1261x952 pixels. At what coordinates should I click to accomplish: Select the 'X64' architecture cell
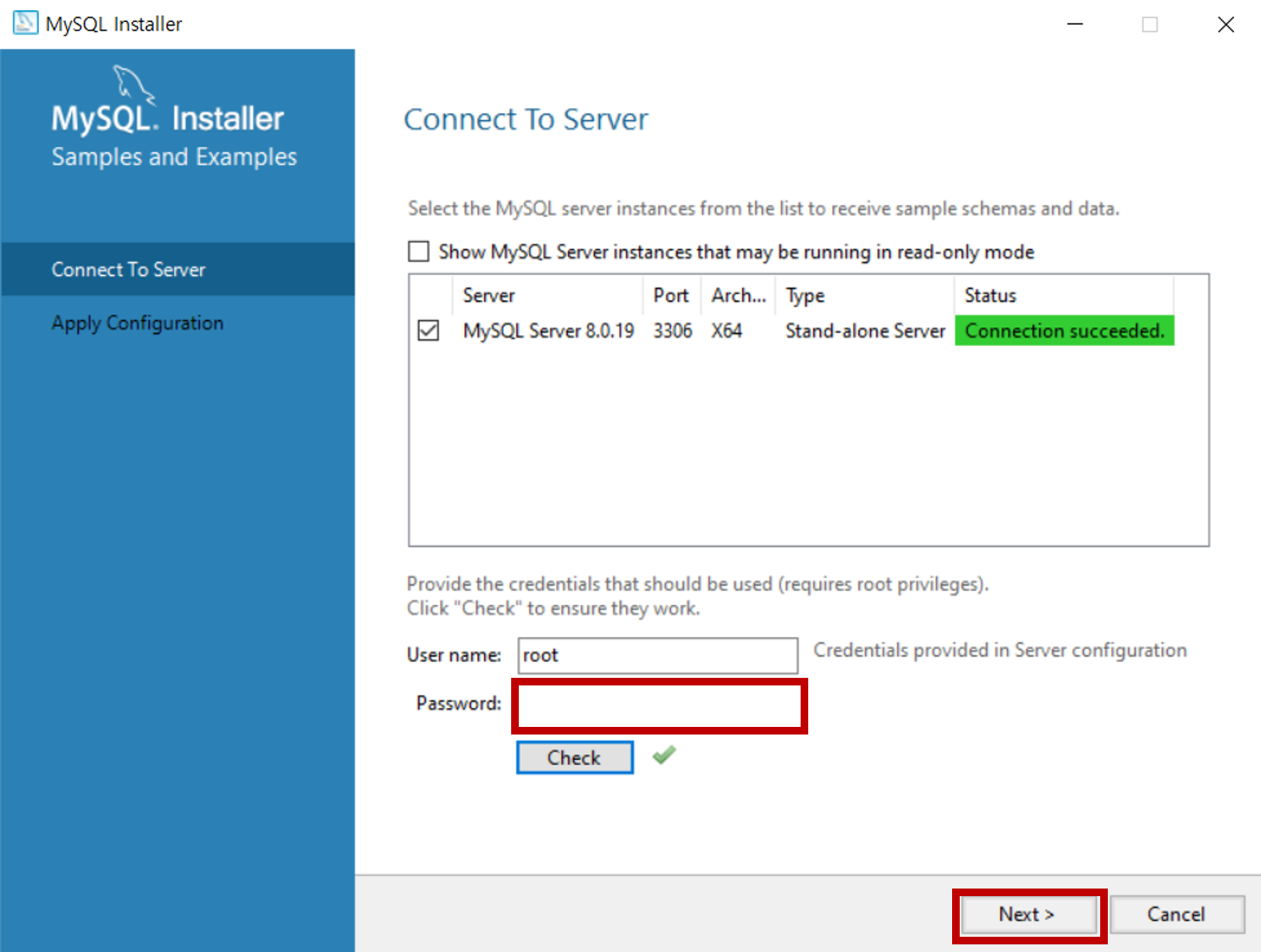tap(727, 331)
